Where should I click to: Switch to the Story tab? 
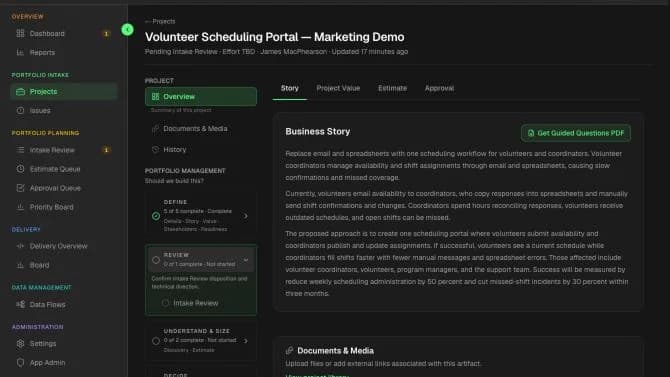pyautogui.click(x=290, y=88)
